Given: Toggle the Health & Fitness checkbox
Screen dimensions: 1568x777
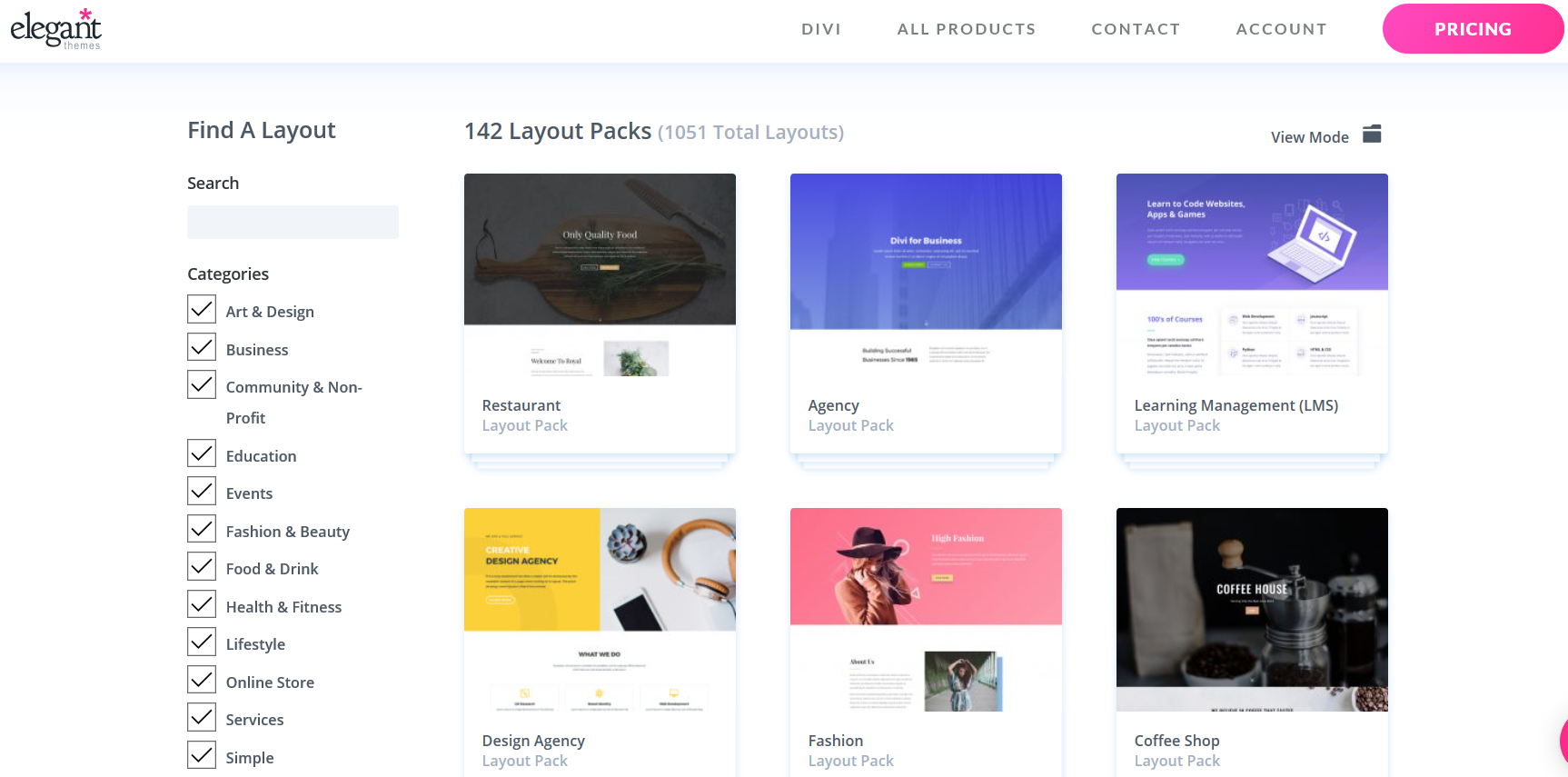Looking at the screenshot, I should coord(202,604).
